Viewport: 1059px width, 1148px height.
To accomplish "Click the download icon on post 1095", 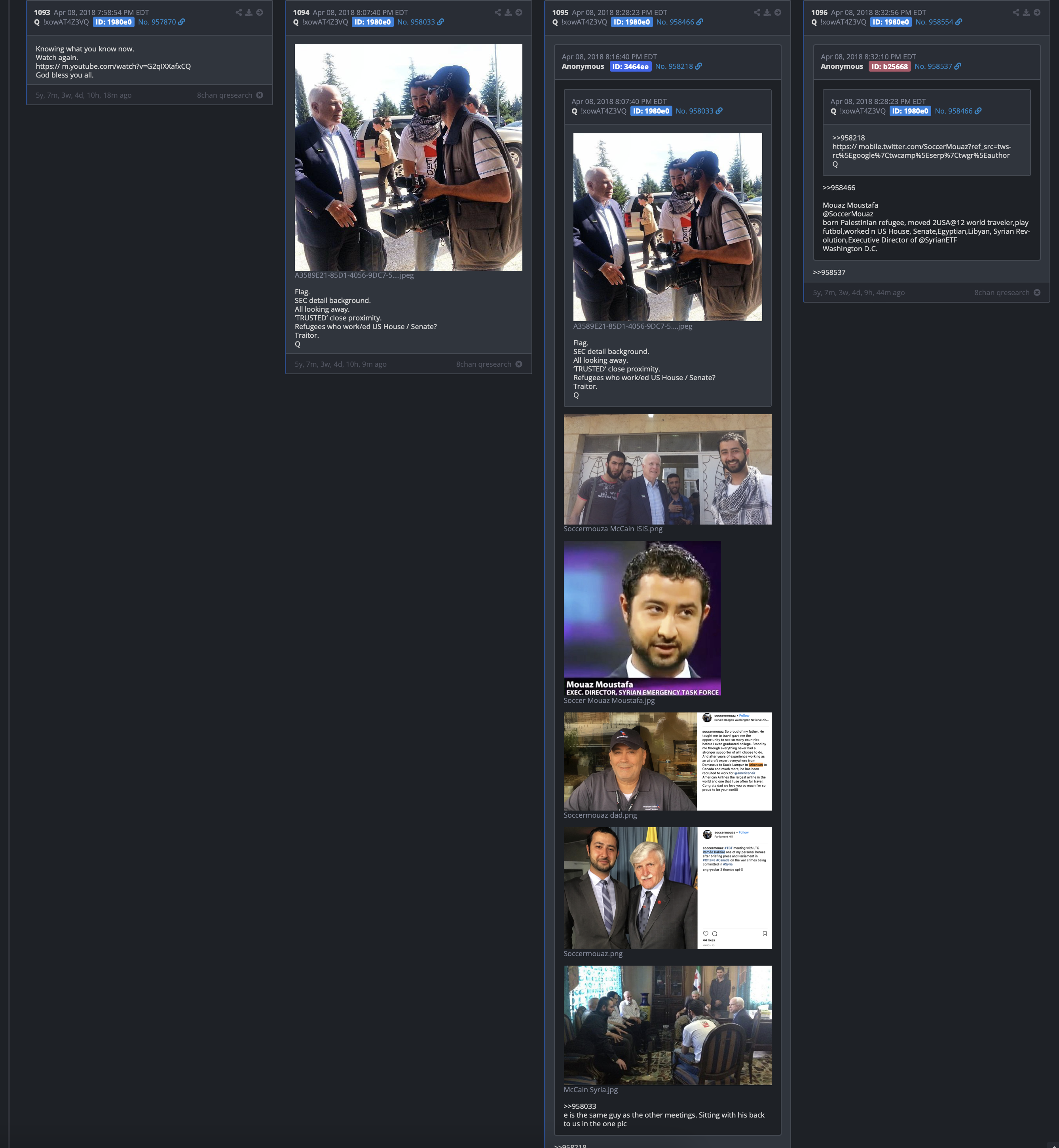I will 767,13.
